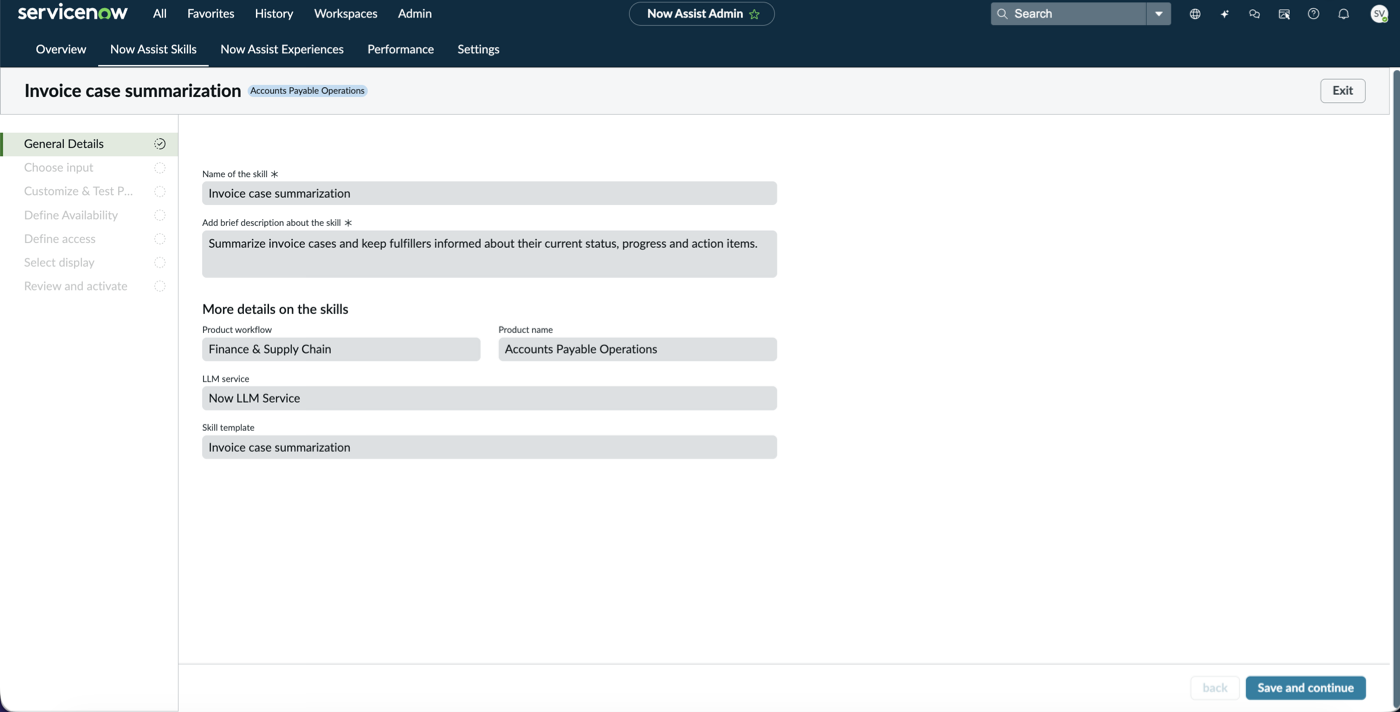Viewport: 1400px width, 712px height.
Task: Click the Review and activate step circle
Action: click(x=160, y=286)
